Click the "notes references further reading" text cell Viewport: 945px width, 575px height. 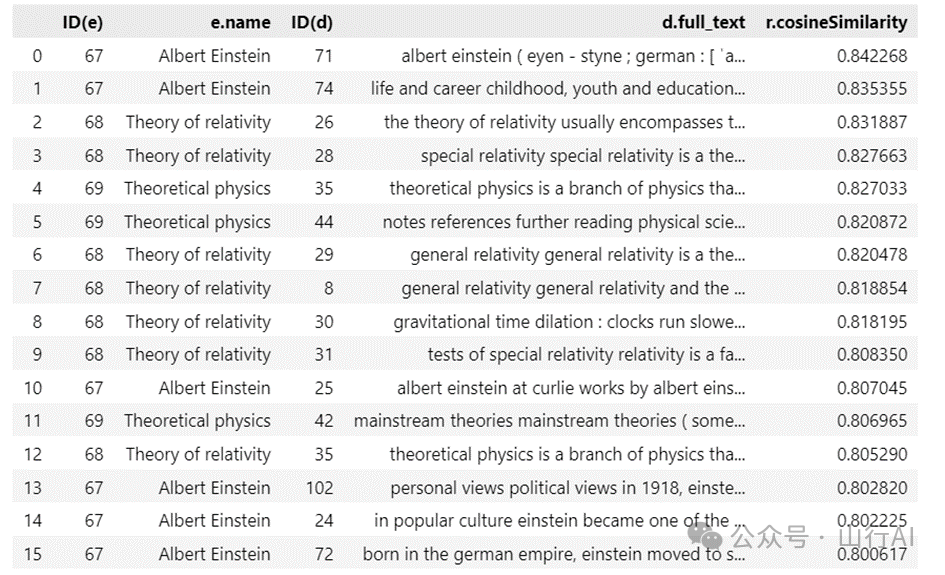564,222
